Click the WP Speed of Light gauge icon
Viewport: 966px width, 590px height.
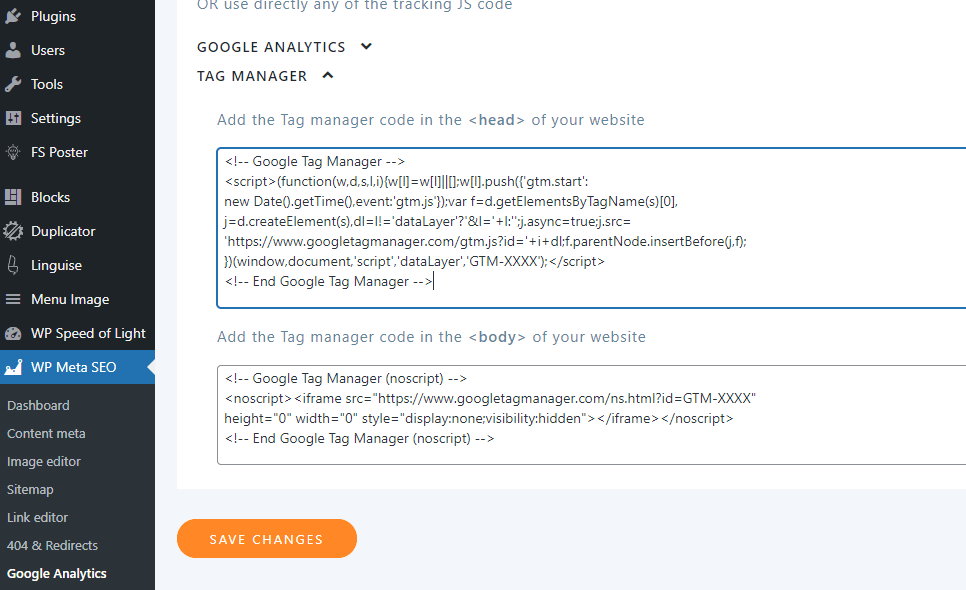(13, 333)
